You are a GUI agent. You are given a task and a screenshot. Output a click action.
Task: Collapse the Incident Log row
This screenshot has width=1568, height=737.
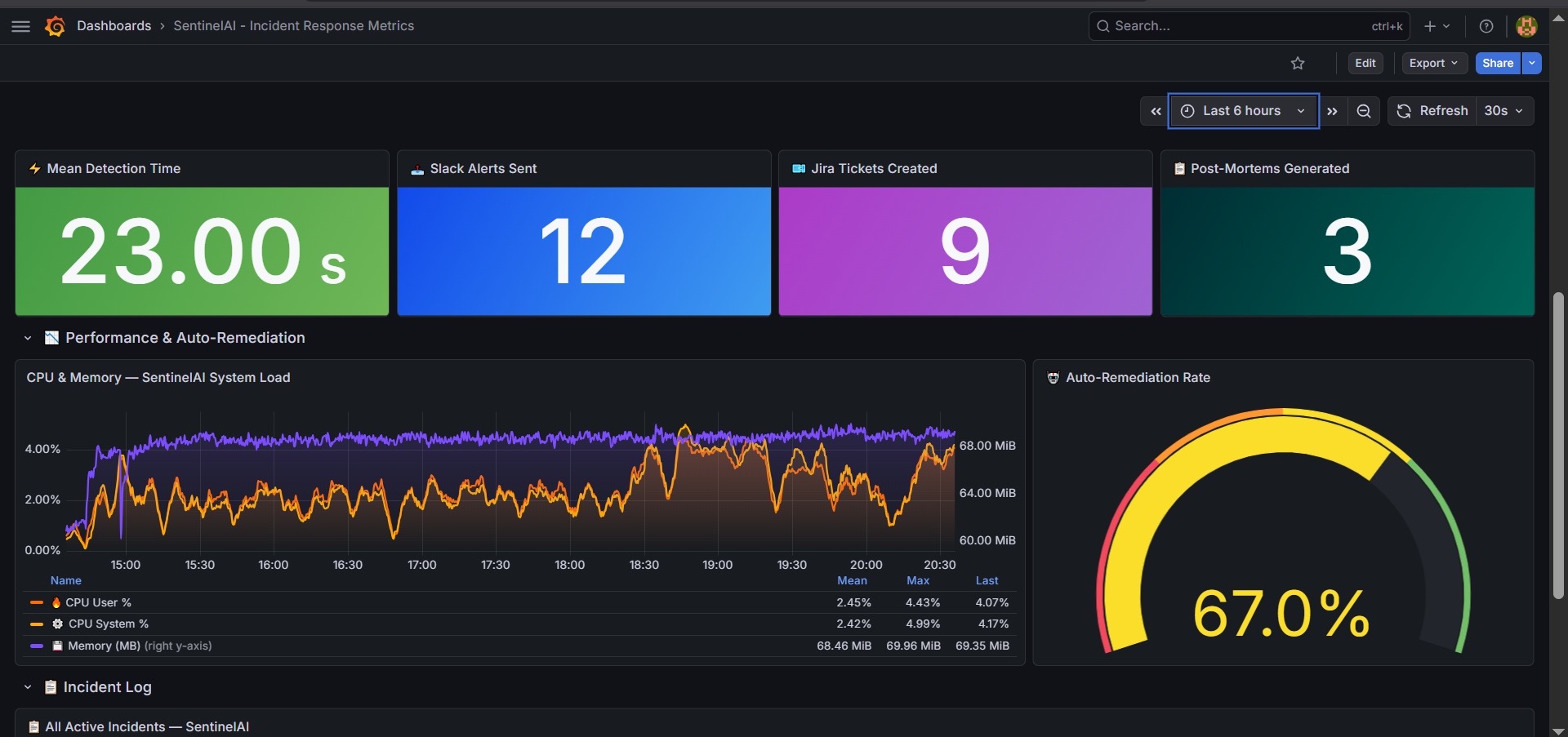click(x=27, y=686)
